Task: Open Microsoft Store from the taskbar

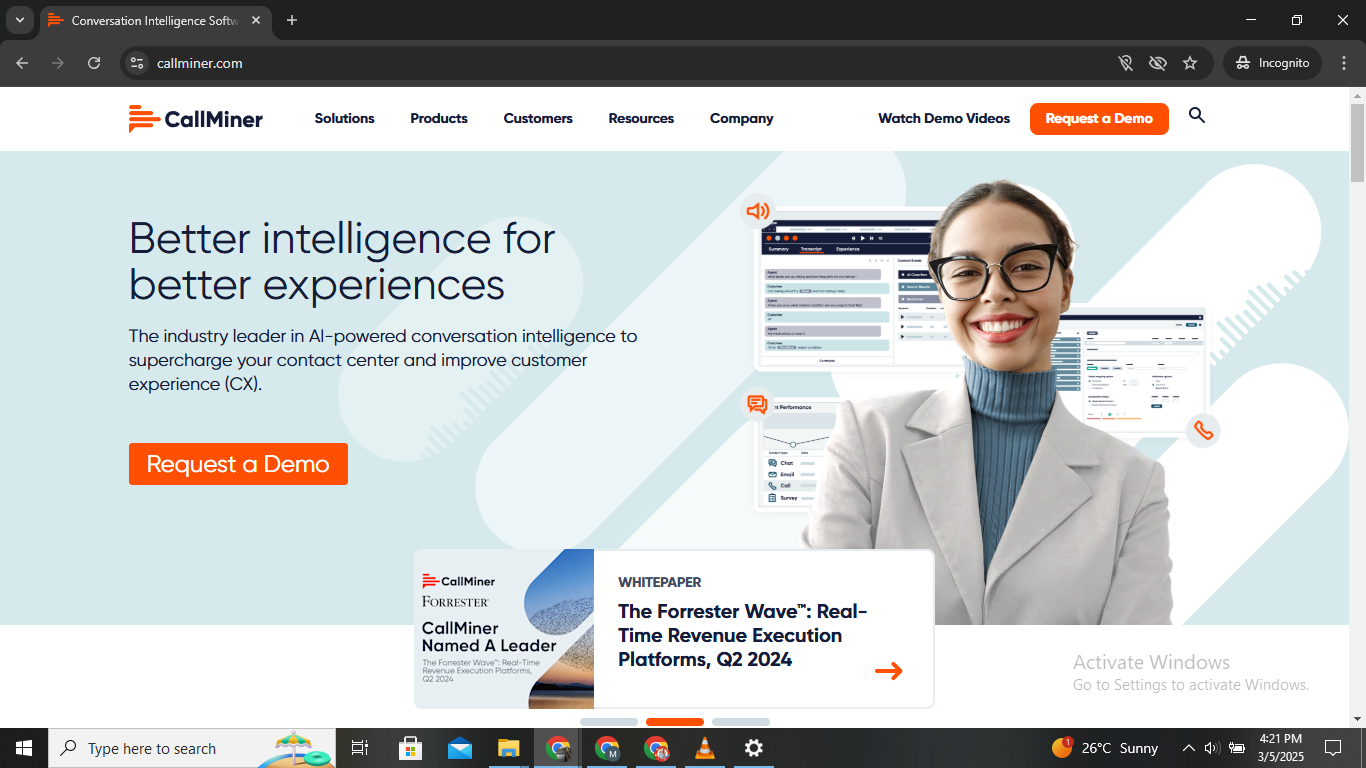Action: pyautogui.click(x=410, y=748)
